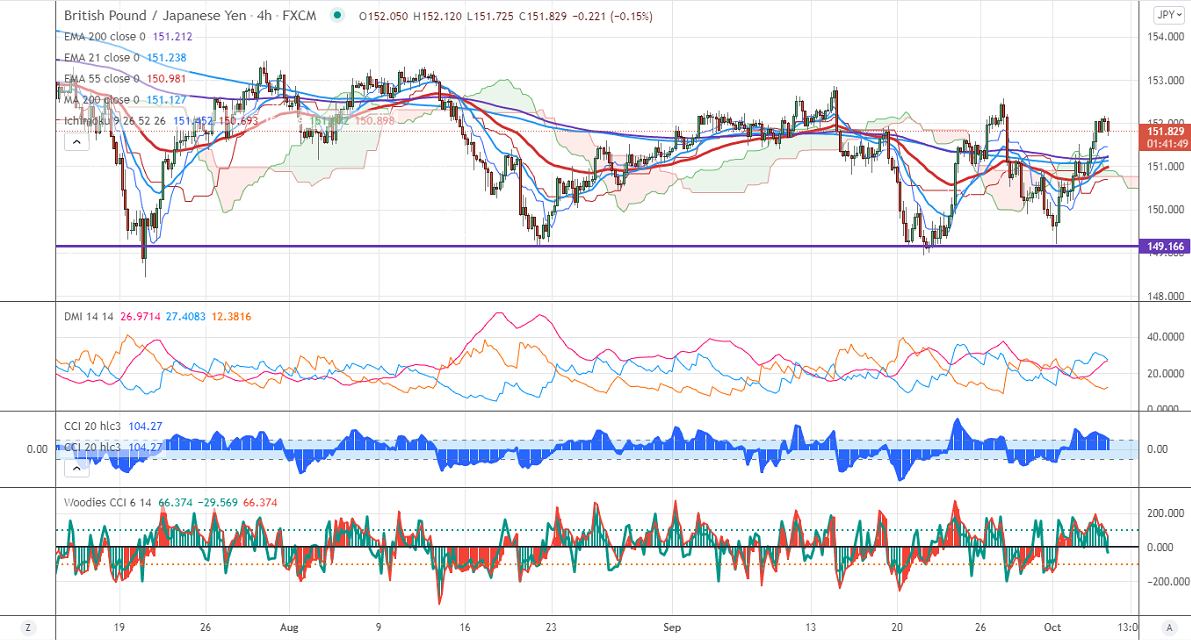Click the 01:41:49 bar countdown label
The height and width of the screenshot is (640, 1191).
1167,143
